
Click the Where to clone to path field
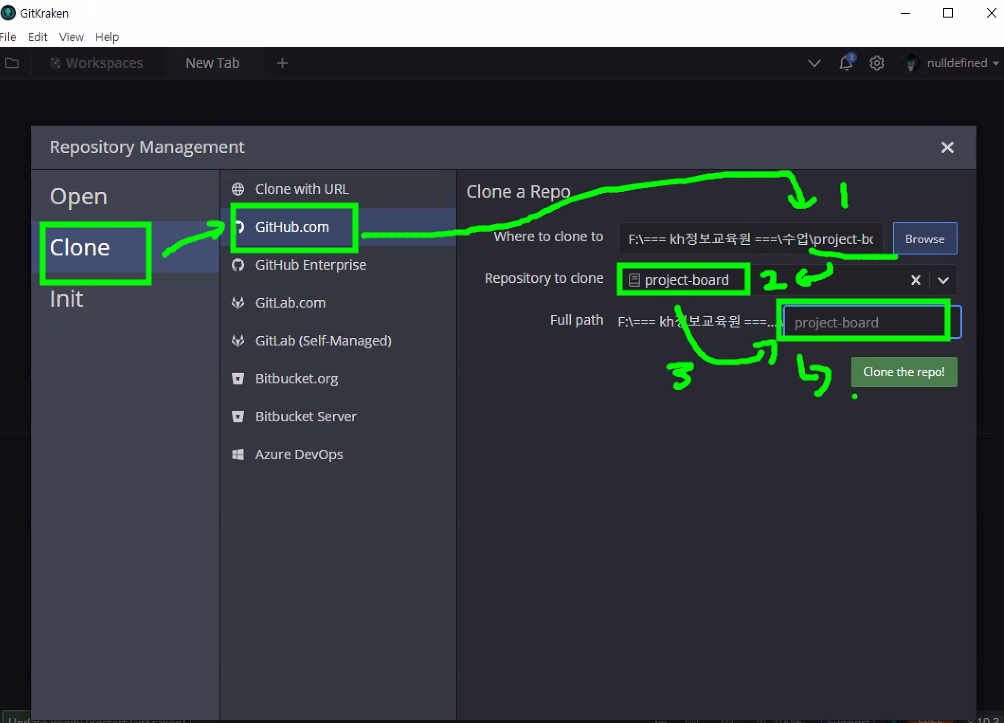click(750, 239)
